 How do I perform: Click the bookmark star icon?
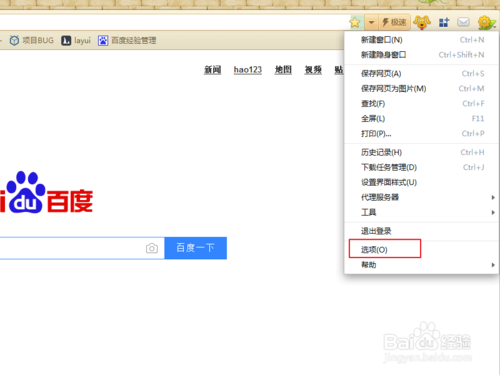[355, 22]
